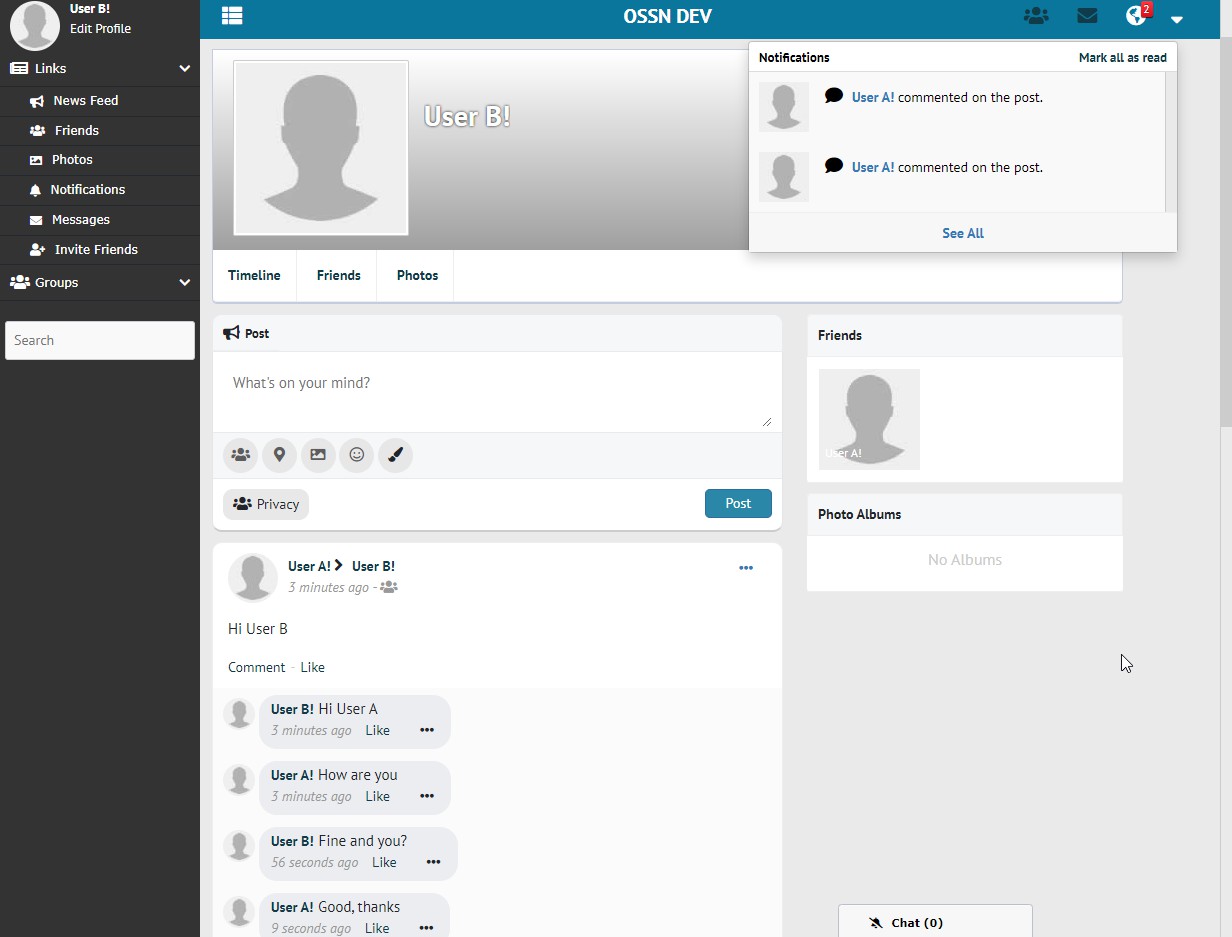This screenshot has width=1232, height=937.
Task: Click Mark all as read
Action: (x=1122, y=58)
